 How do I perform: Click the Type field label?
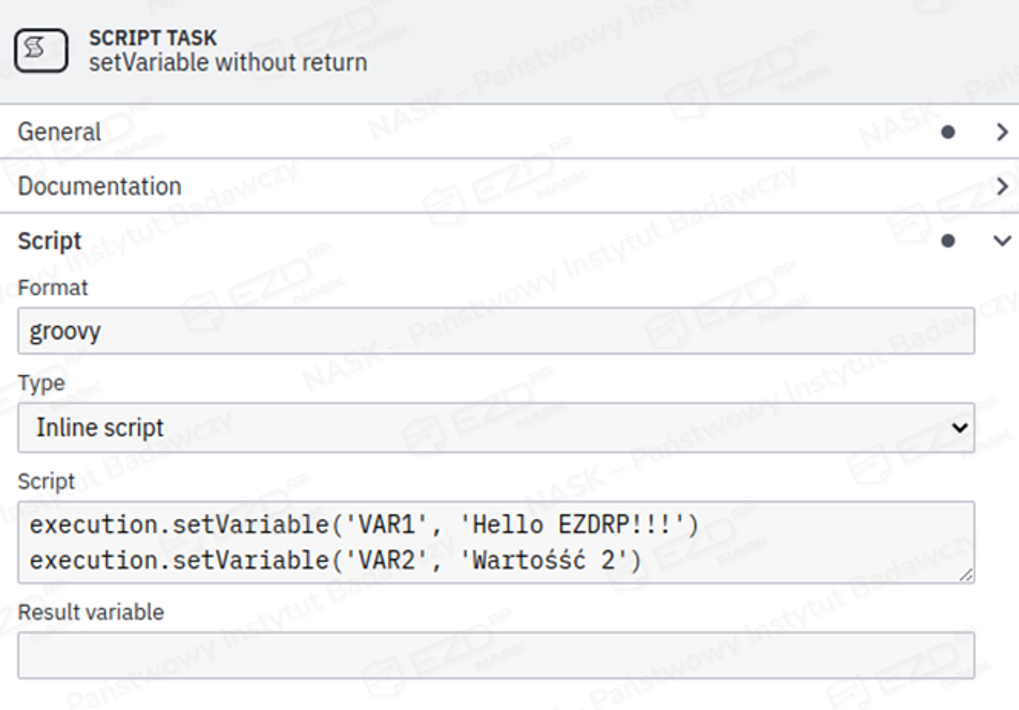click(x=41, y=384)
